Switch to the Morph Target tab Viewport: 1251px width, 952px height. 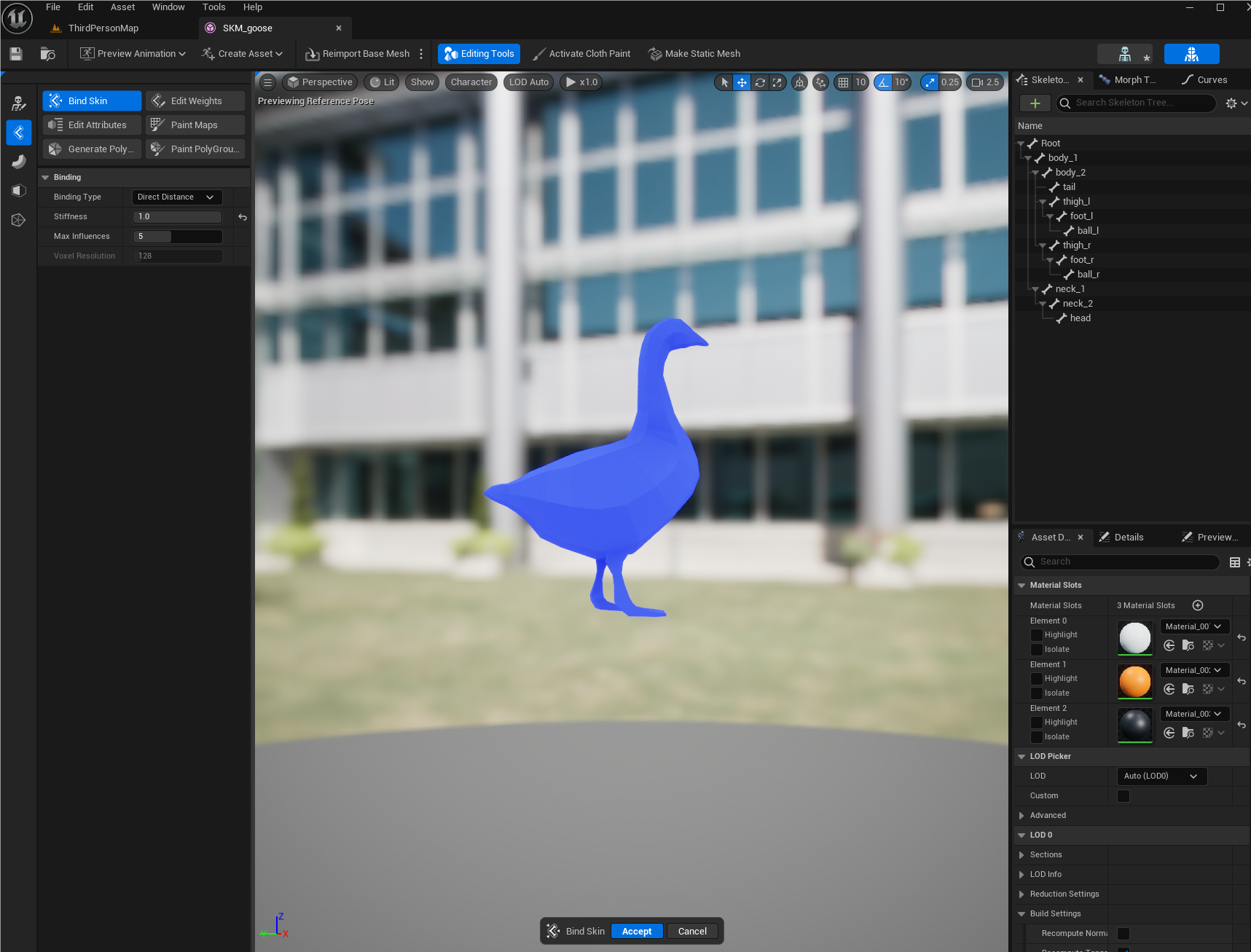click(1127, 80)
